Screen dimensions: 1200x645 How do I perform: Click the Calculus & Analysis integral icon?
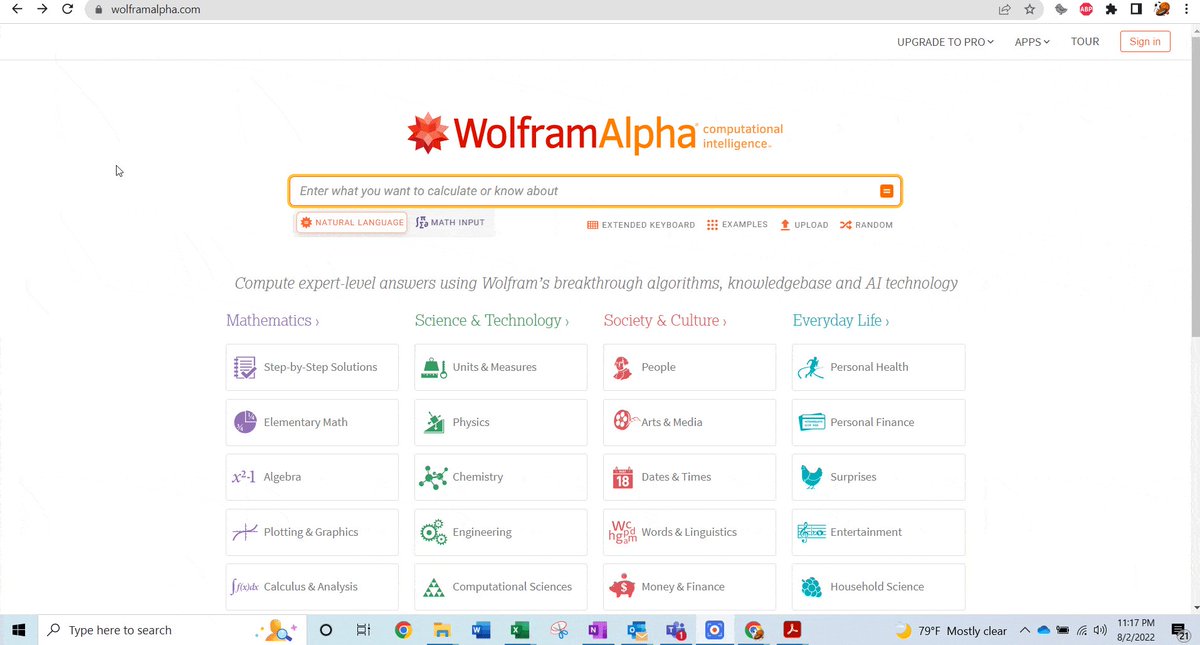pos(245,587)
